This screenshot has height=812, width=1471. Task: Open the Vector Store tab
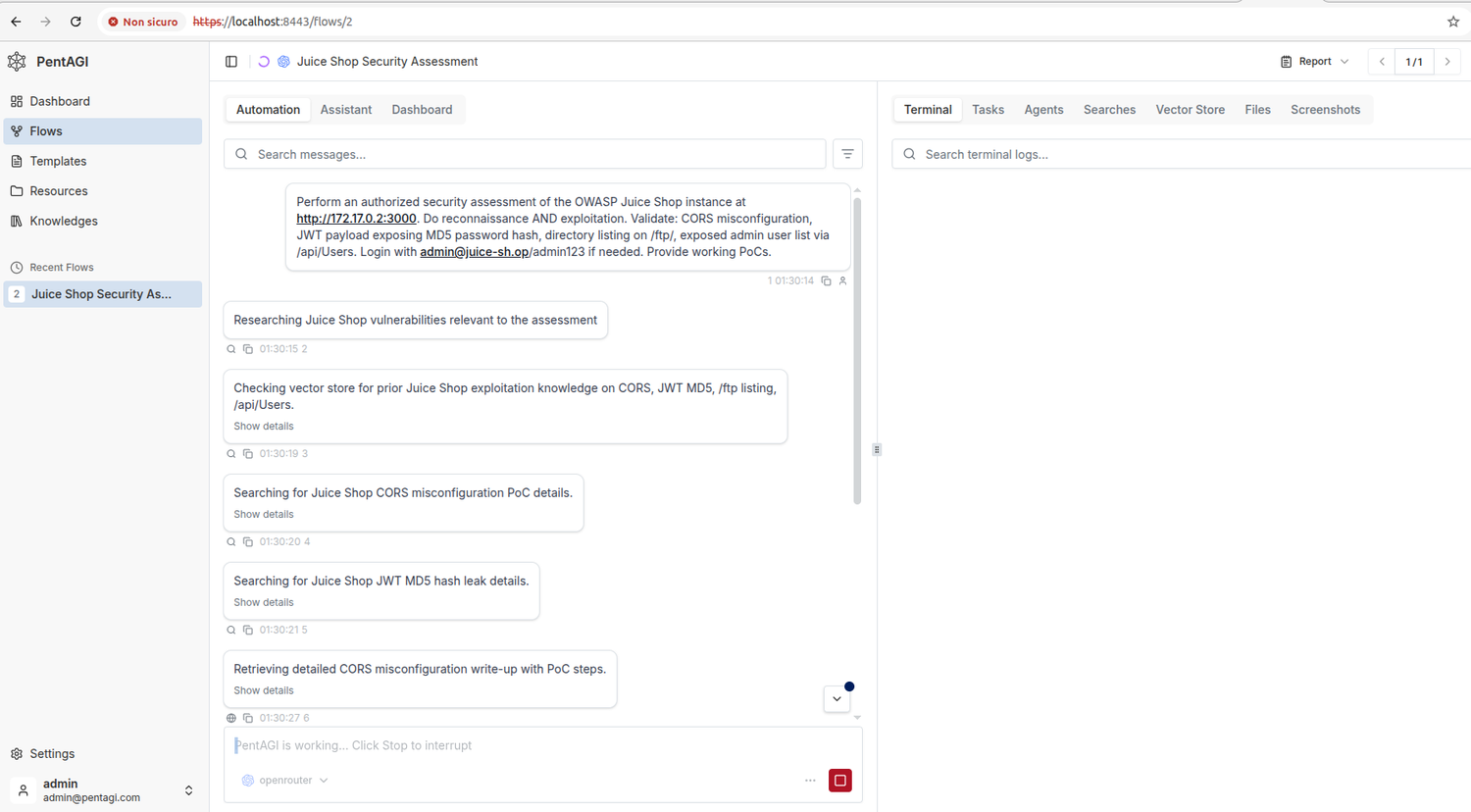(1190, 110)
